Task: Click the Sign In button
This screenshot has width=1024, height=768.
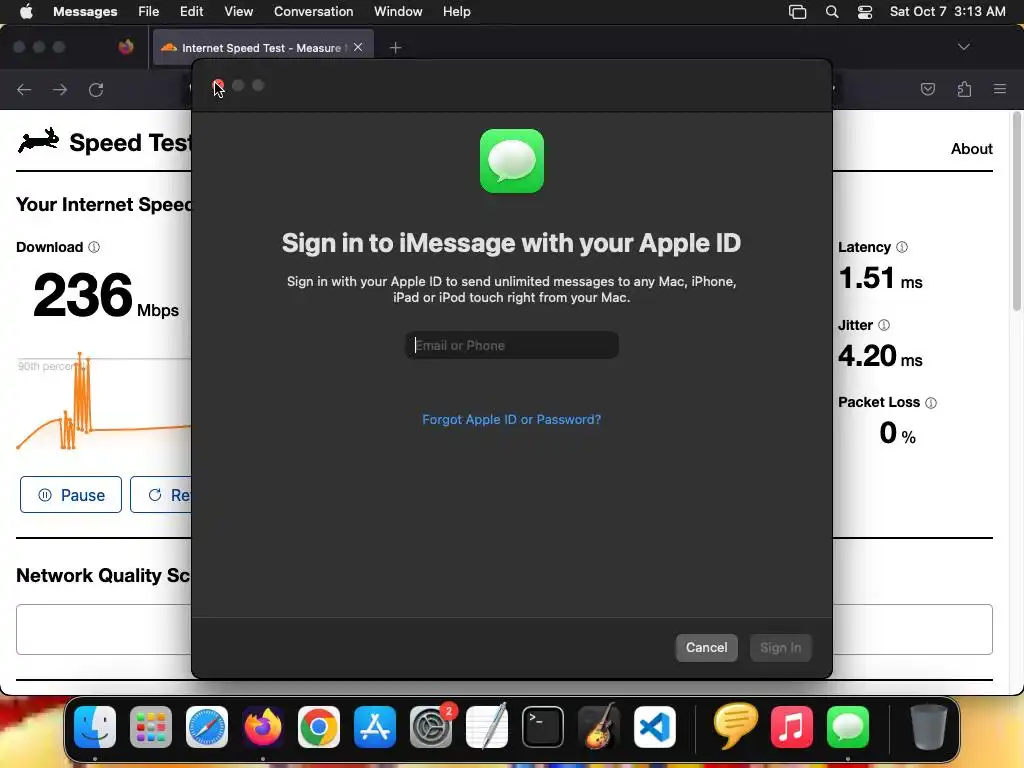Action: (x=780, y=647)
